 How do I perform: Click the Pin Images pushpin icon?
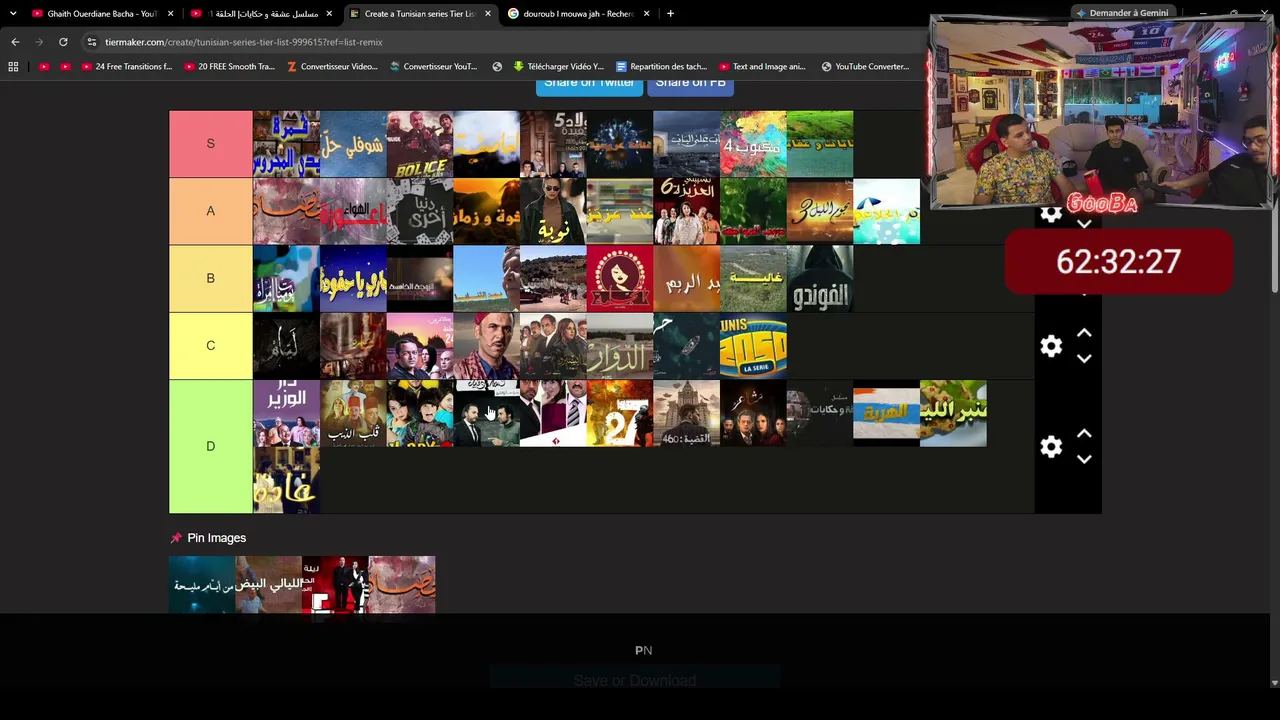(x=176, y=538)
